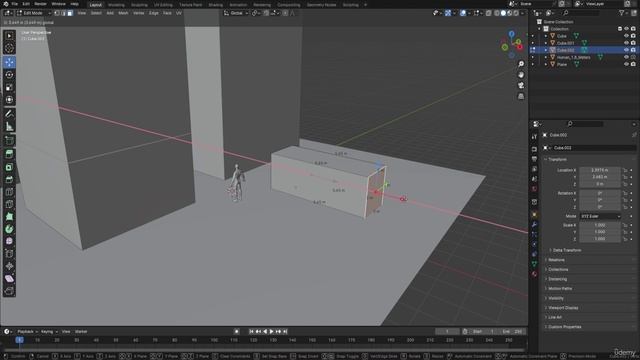Image resolution: width=640 pixels, height=360 pixels.
Task: Click the Scale X value field
Action: pyautogui.click(x=600, y=225)
